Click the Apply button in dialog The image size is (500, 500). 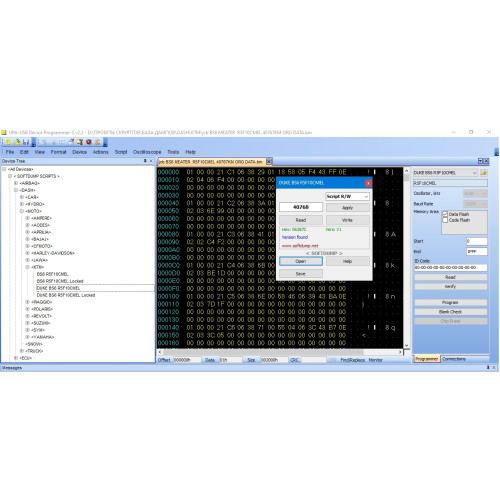[x=348, y=207]
